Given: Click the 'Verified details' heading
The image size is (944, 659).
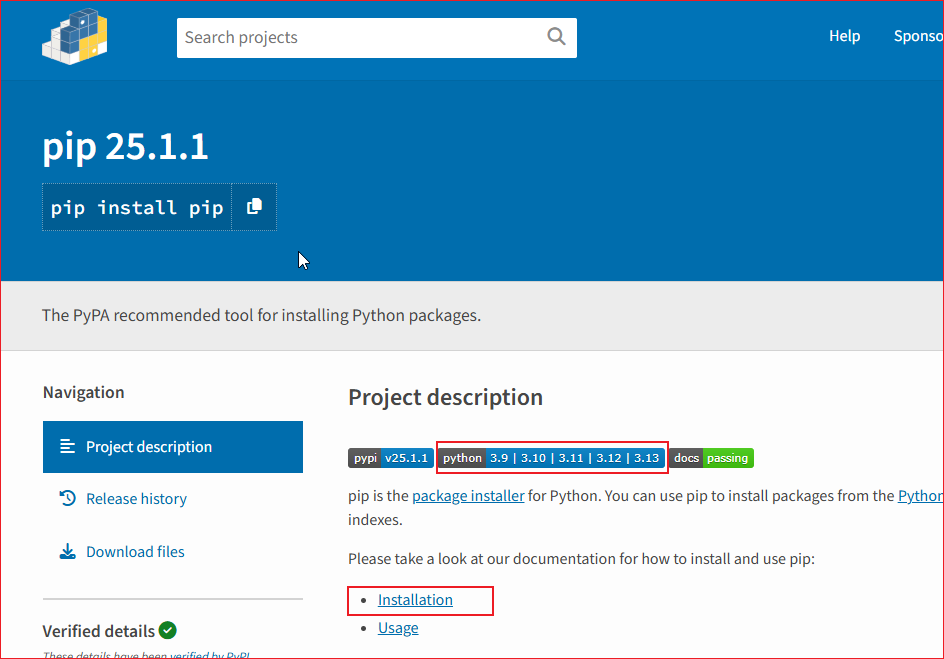Looking at the screenshot, I should click(98, 631).
